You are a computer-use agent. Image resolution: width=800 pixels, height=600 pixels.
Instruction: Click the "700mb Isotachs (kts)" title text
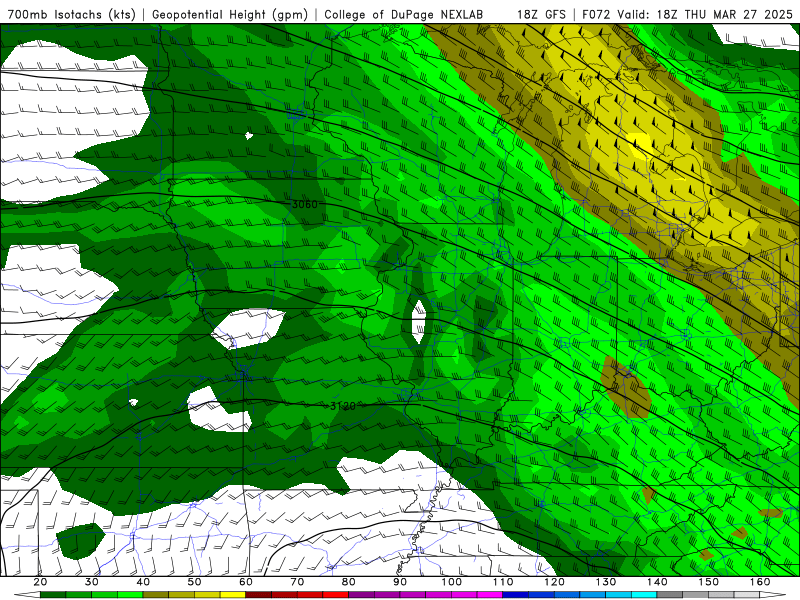pyautogui.click(x=71, y=14)
